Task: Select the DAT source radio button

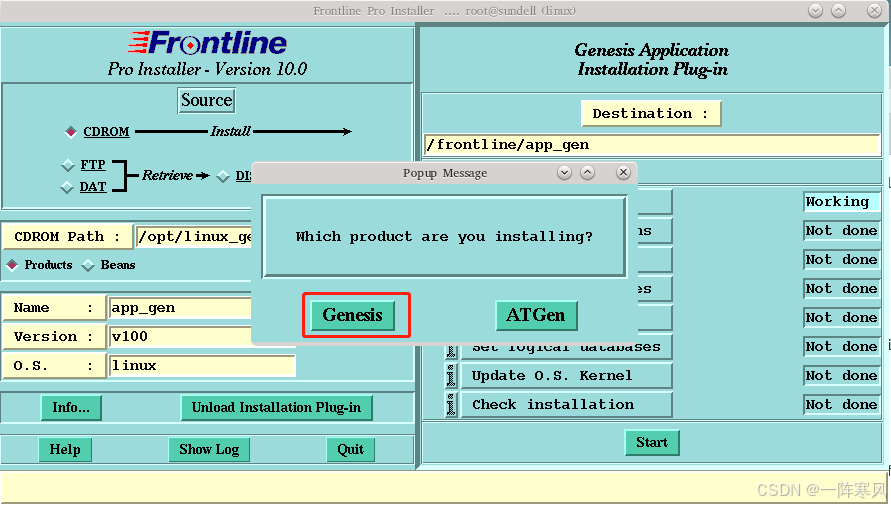Action: click(x=67, y=187)
